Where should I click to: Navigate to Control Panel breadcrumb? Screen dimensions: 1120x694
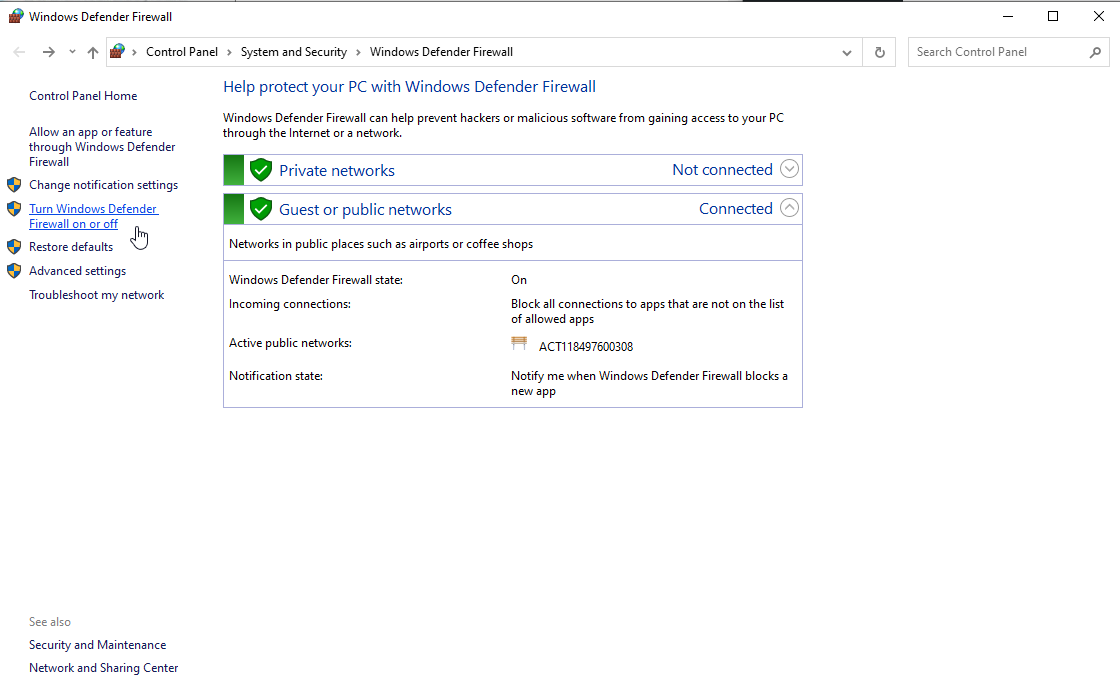click(x=181, y=51)
